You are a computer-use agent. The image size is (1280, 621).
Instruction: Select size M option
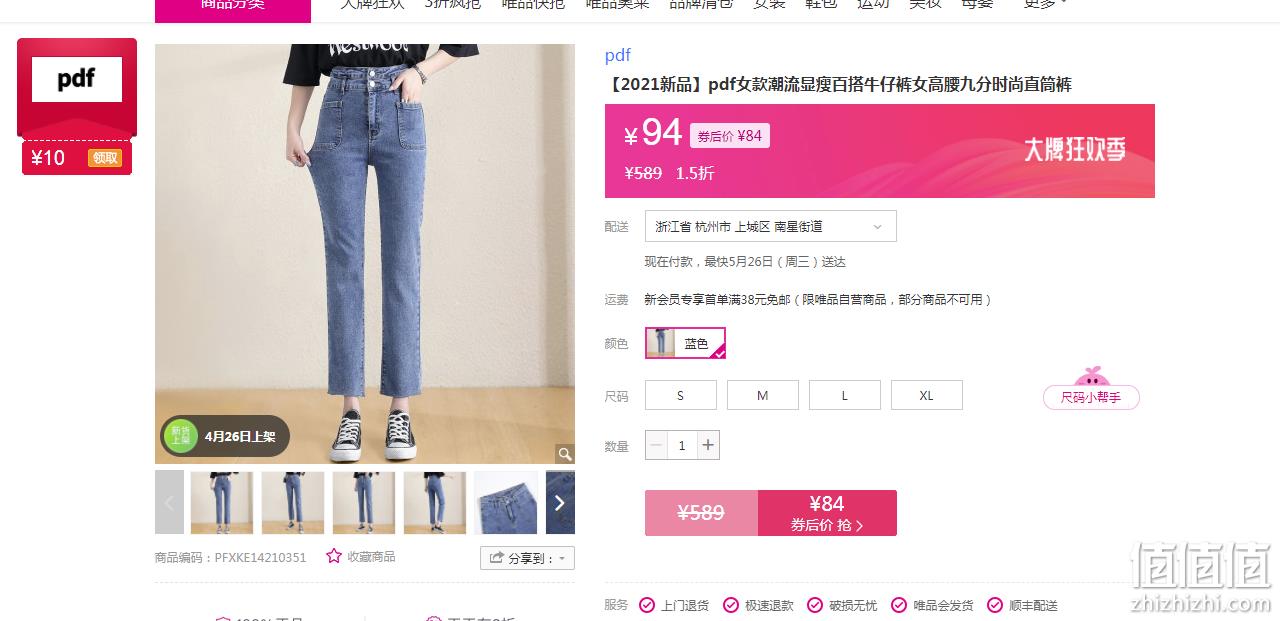point(763,395)
